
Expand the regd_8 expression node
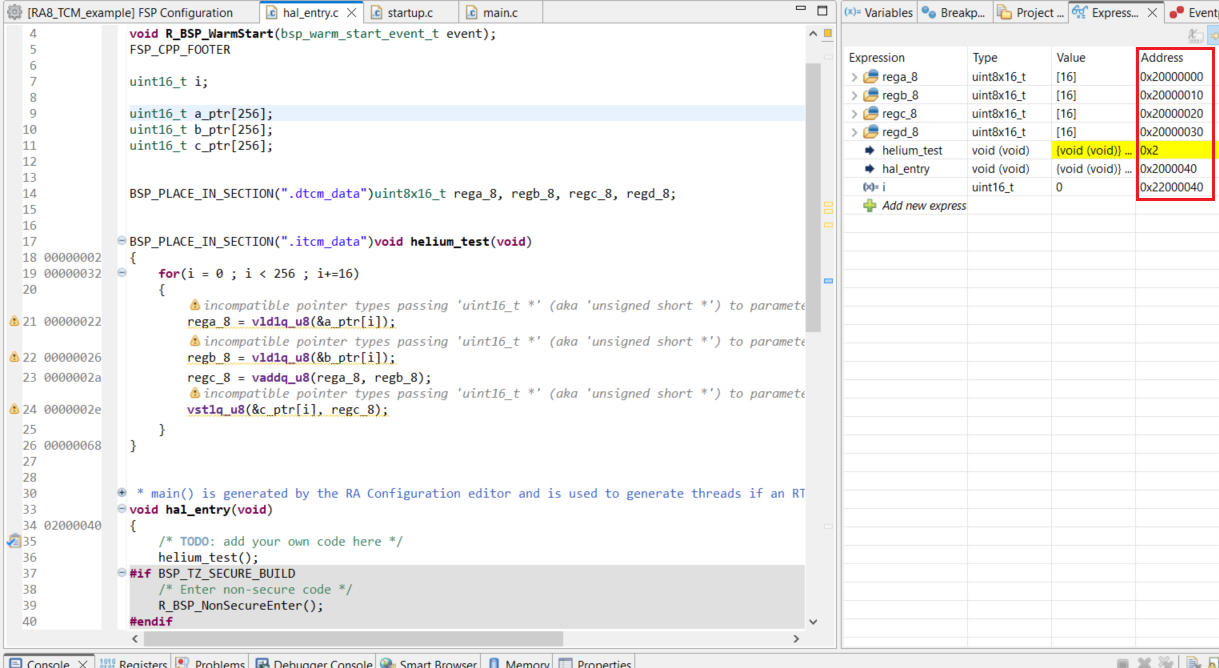pyautogui.click(x=853, y=132)
